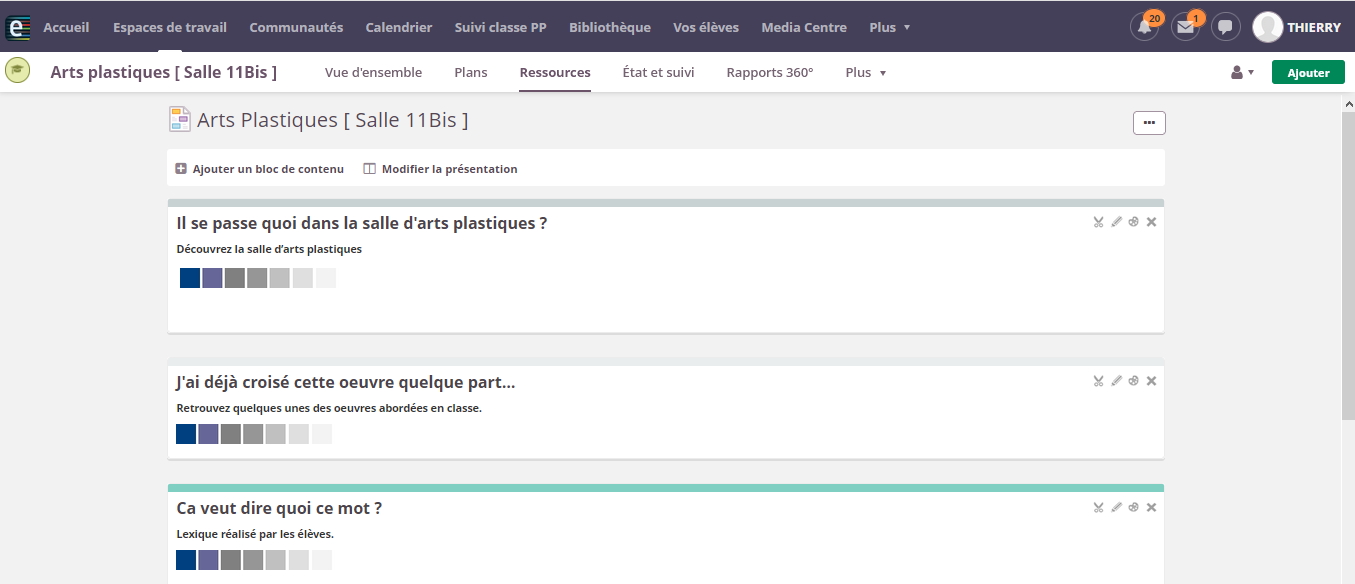Viewport: 1355px width, 584px height.
Task: Open the mail inbox envelope icon
Action: 1186,27
